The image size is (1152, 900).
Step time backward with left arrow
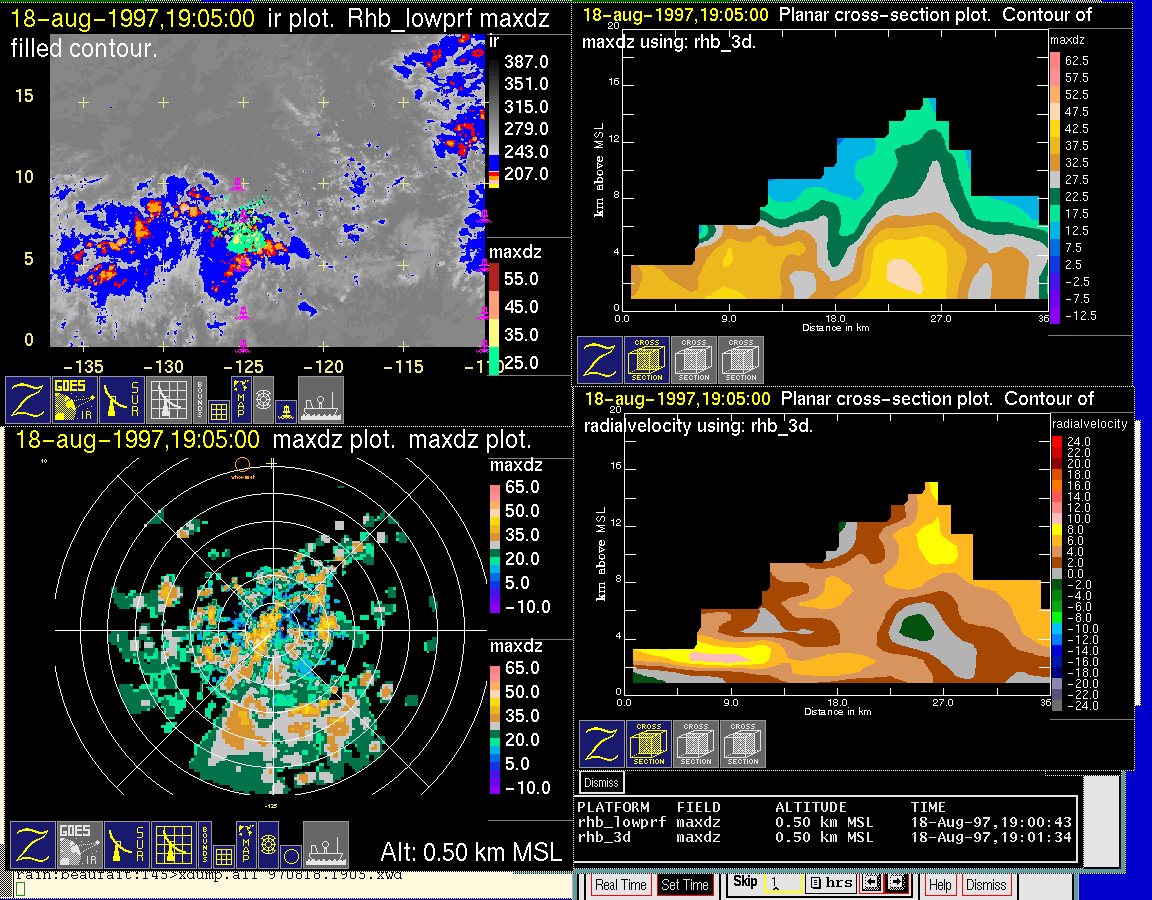(871, 883)
